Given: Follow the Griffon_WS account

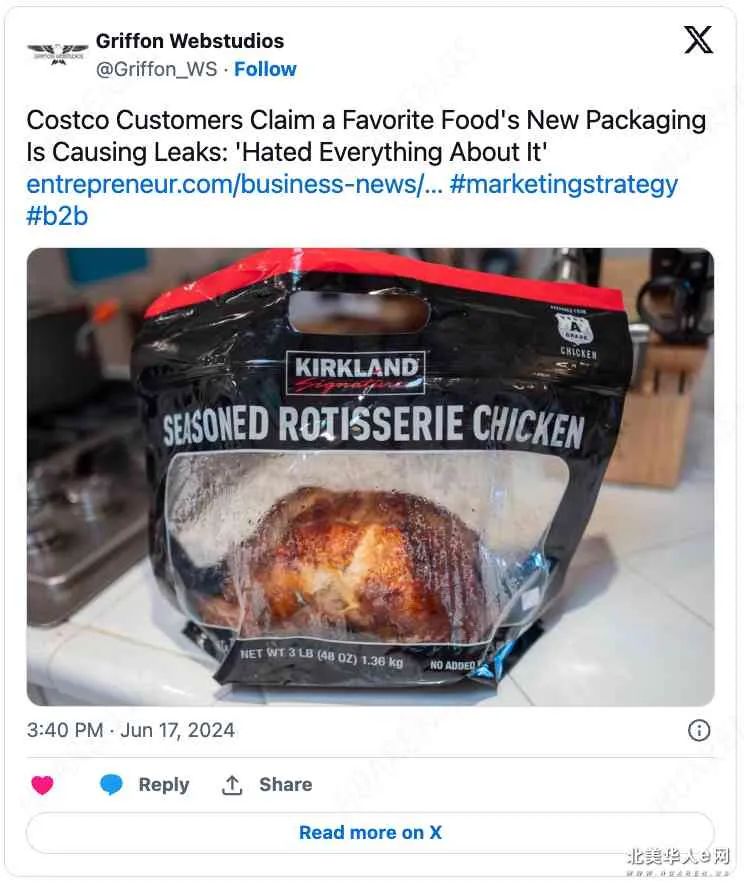Looking at the screenshot, I should [x=265, y=69].
